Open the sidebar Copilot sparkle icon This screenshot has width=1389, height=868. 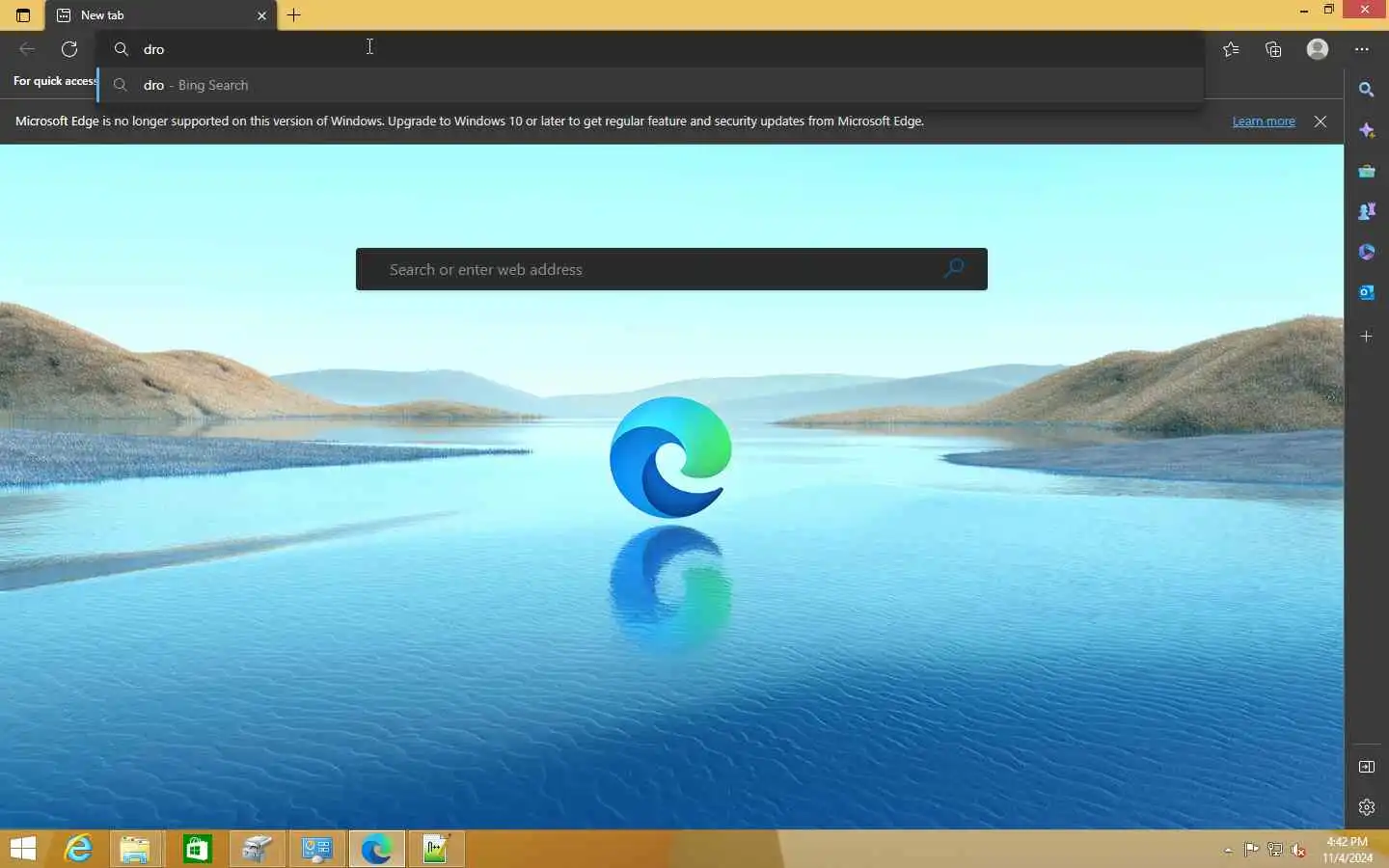[x=1367, y=130]
